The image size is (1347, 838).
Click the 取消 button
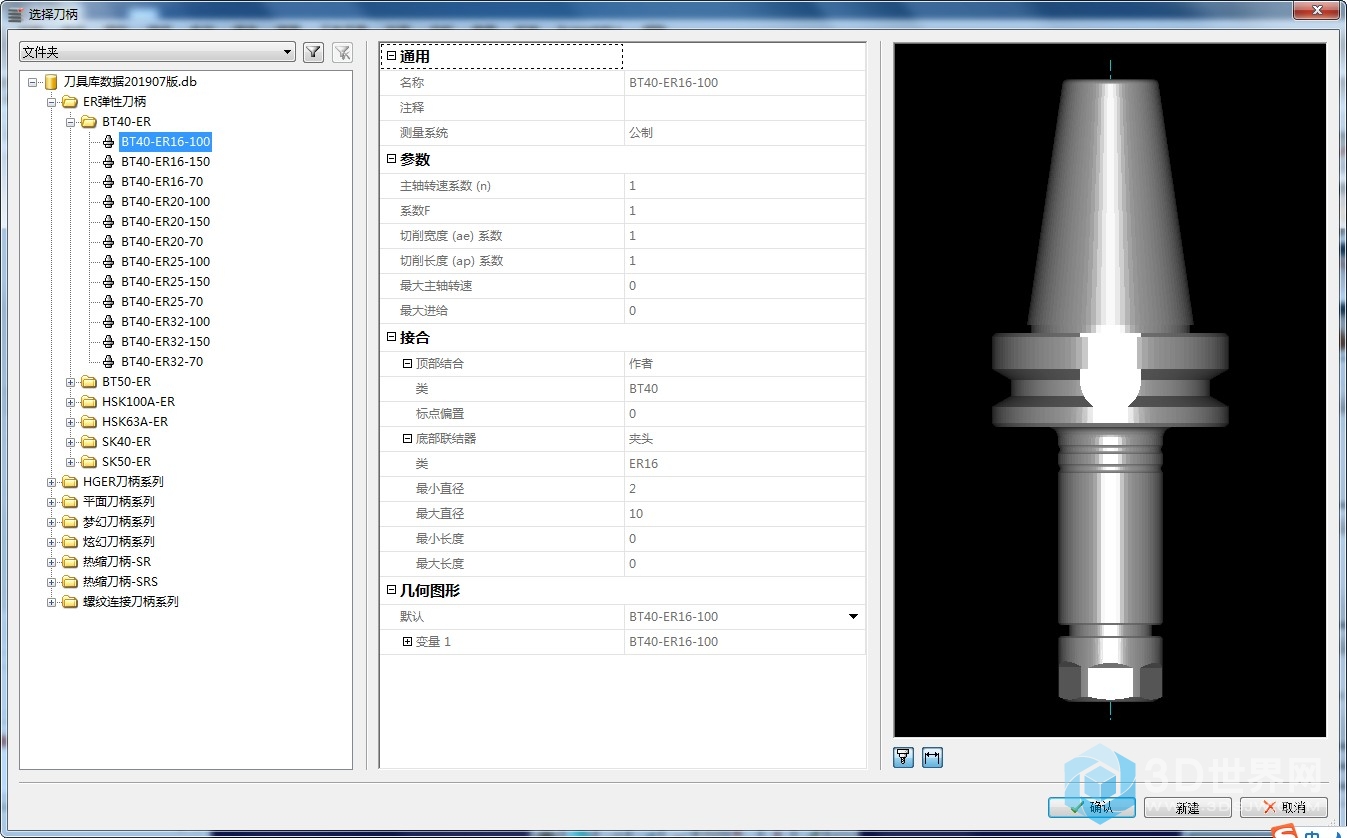pyautogui.click(x=1283, y=807)
